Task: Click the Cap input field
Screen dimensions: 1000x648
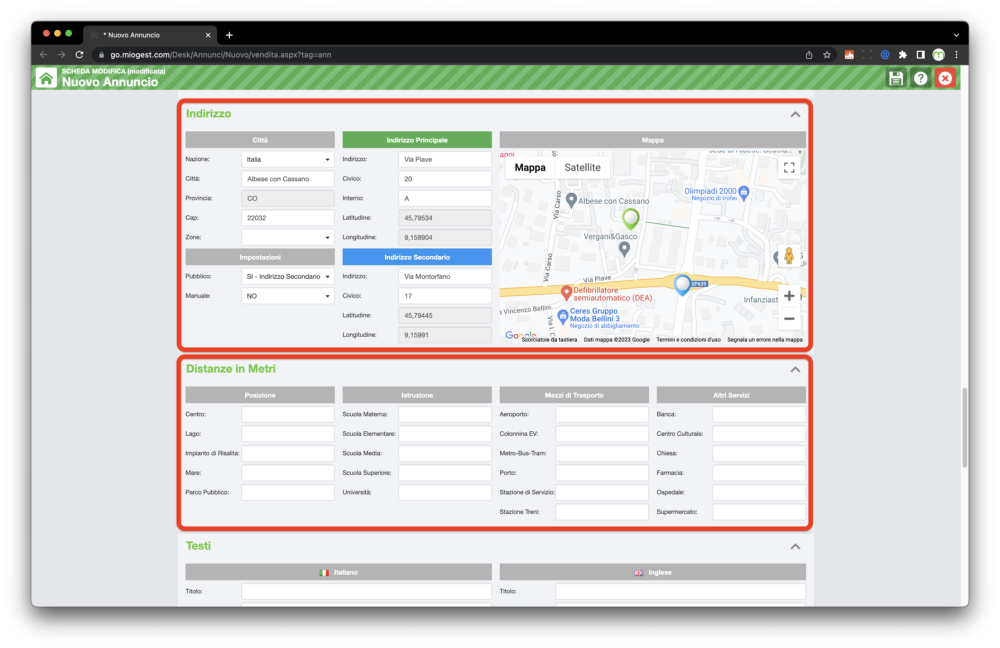Action: pos(288,218)
